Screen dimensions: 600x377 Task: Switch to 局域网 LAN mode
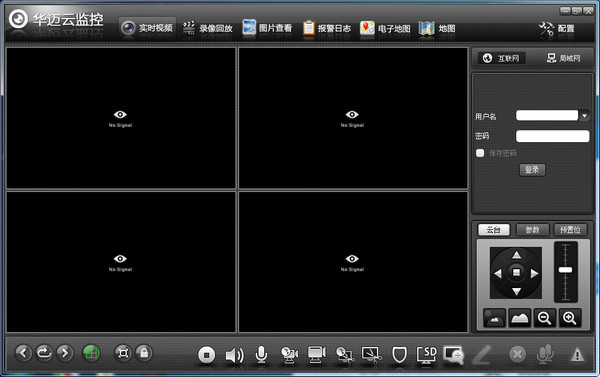[563, 58]
